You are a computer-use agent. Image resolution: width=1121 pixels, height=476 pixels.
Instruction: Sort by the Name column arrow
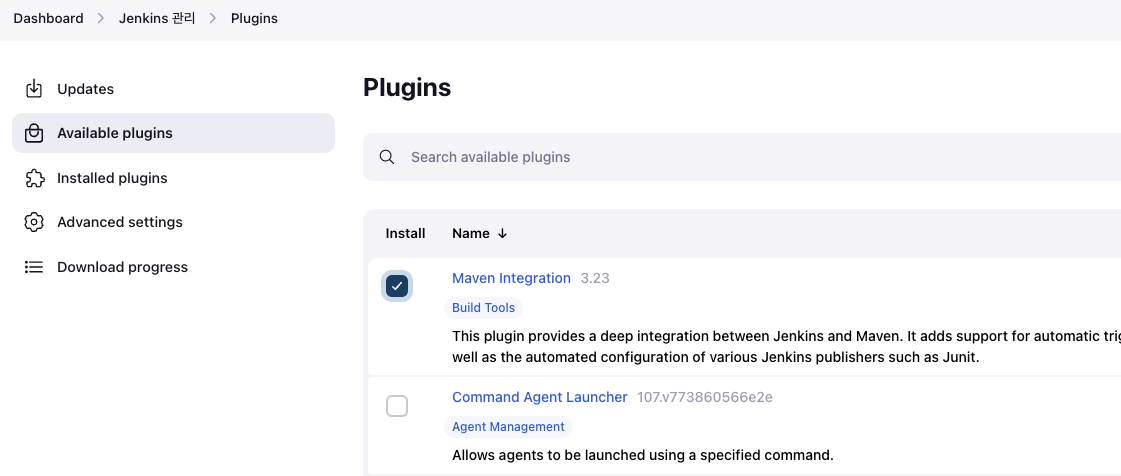[x=502, y=233]
